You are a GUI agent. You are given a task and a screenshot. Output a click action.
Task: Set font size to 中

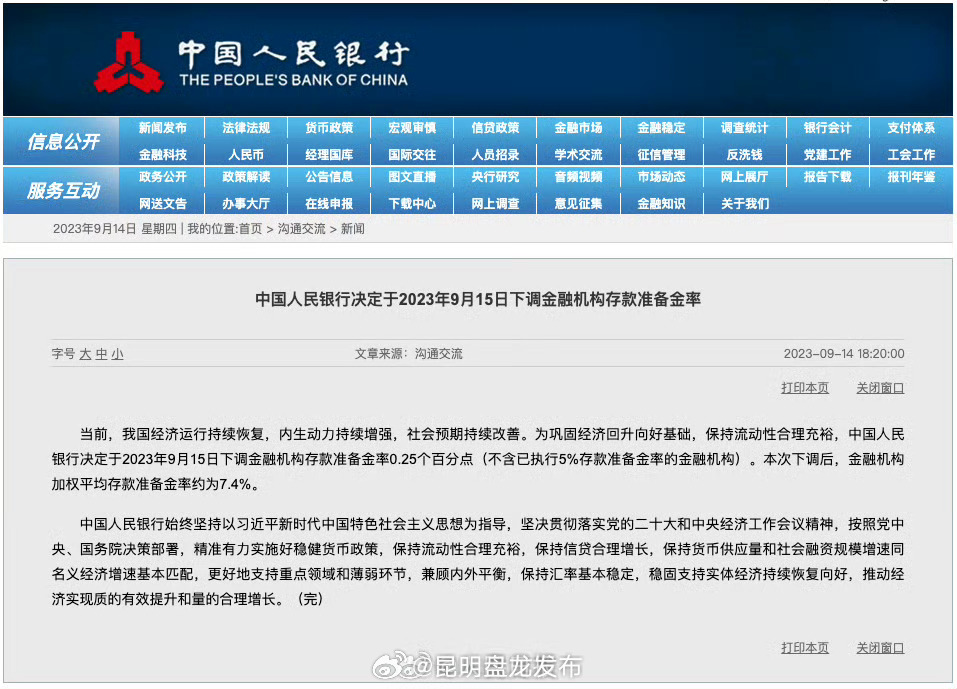coord(101,354)
